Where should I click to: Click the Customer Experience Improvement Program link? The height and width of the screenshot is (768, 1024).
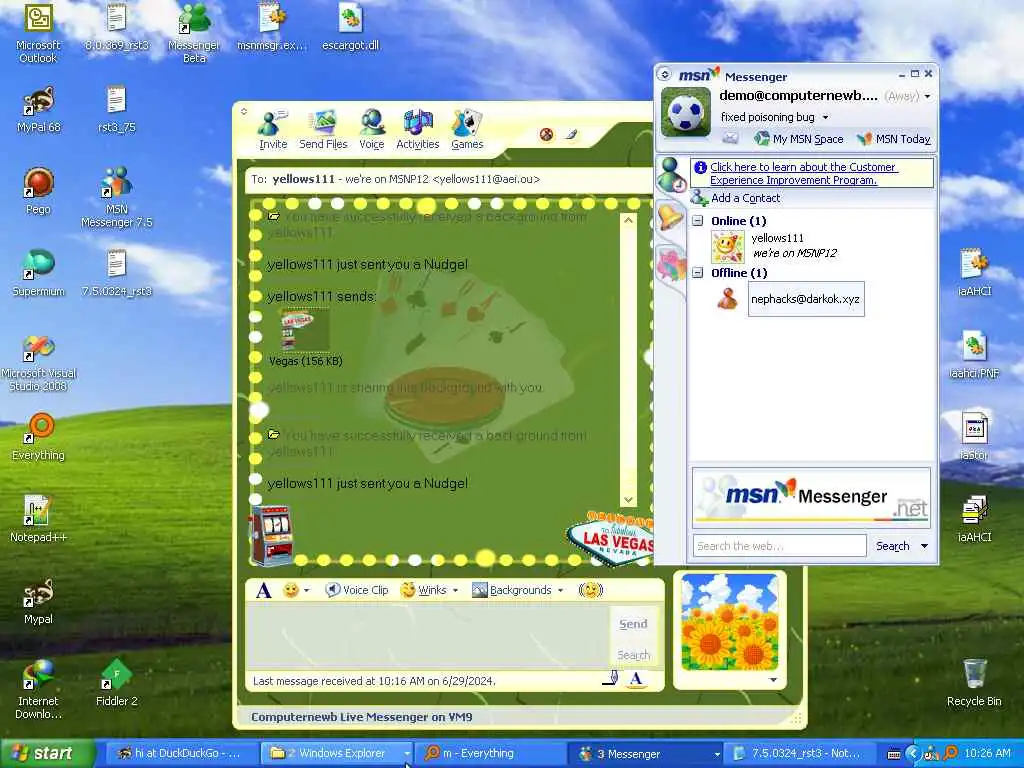tap(803, 174)
